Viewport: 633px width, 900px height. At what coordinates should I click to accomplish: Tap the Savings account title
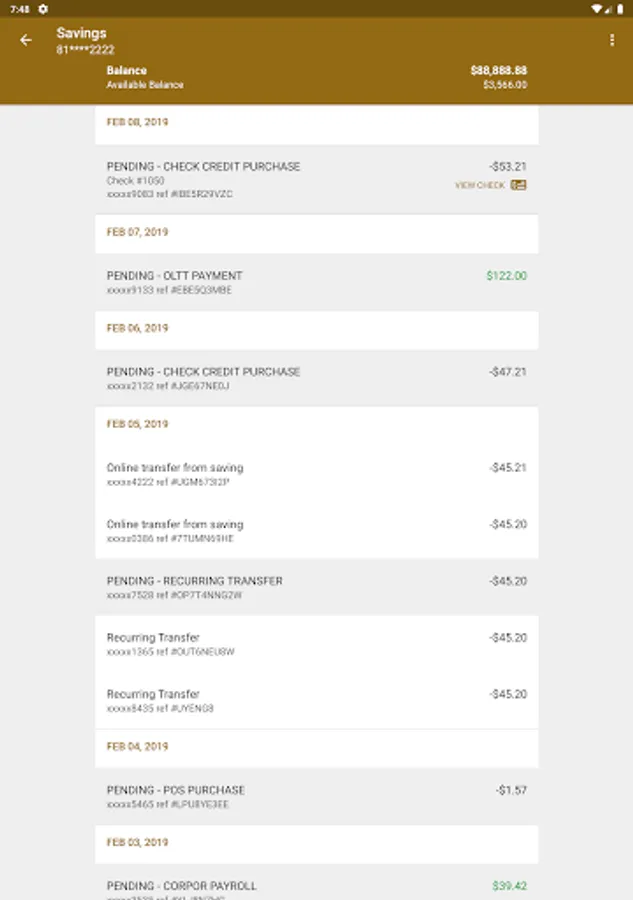coord(81,33)
